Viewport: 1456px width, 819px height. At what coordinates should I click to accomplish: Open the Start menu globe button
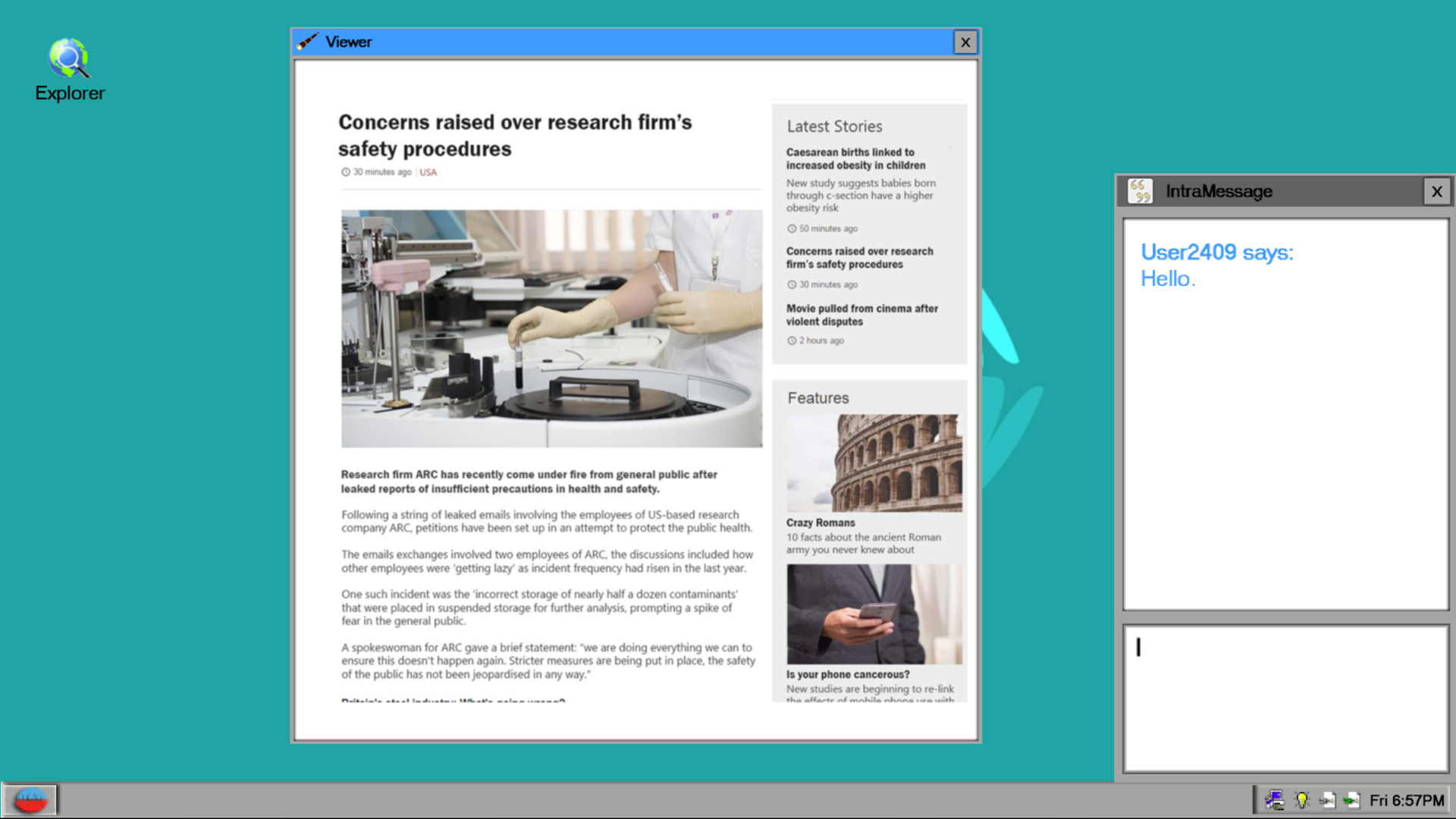[32, 799]
